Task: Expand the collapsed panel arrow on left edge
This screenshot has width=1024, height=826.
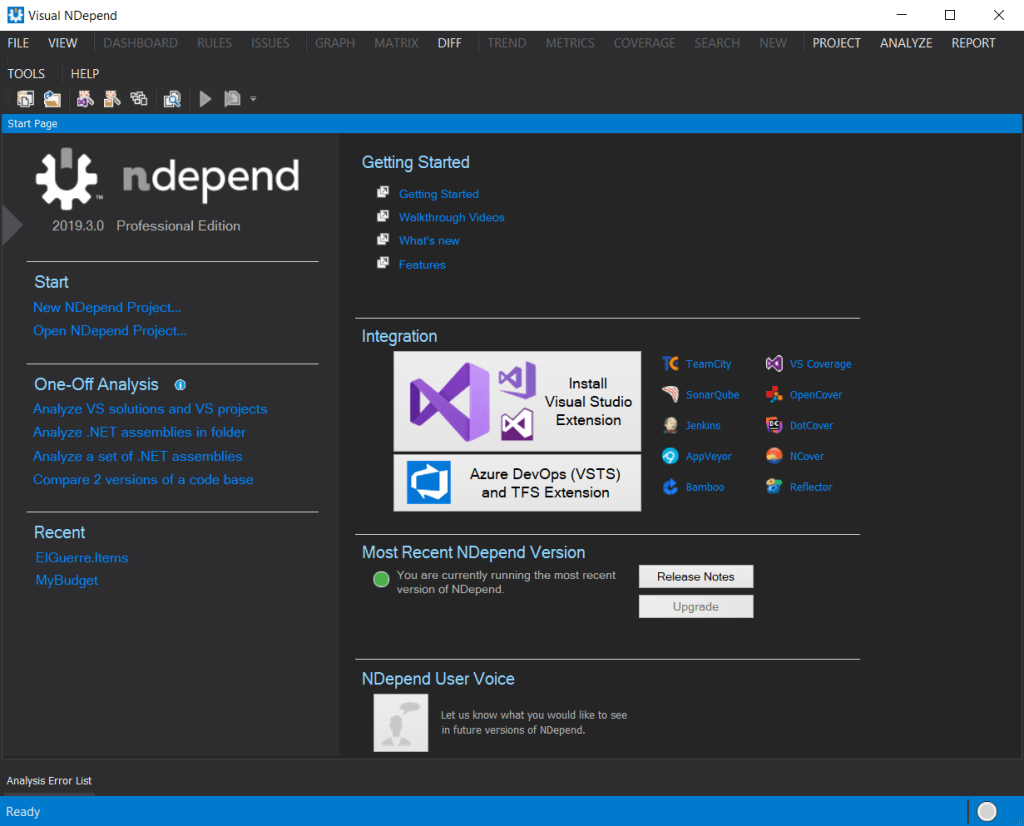Action: tap(11, 225)
